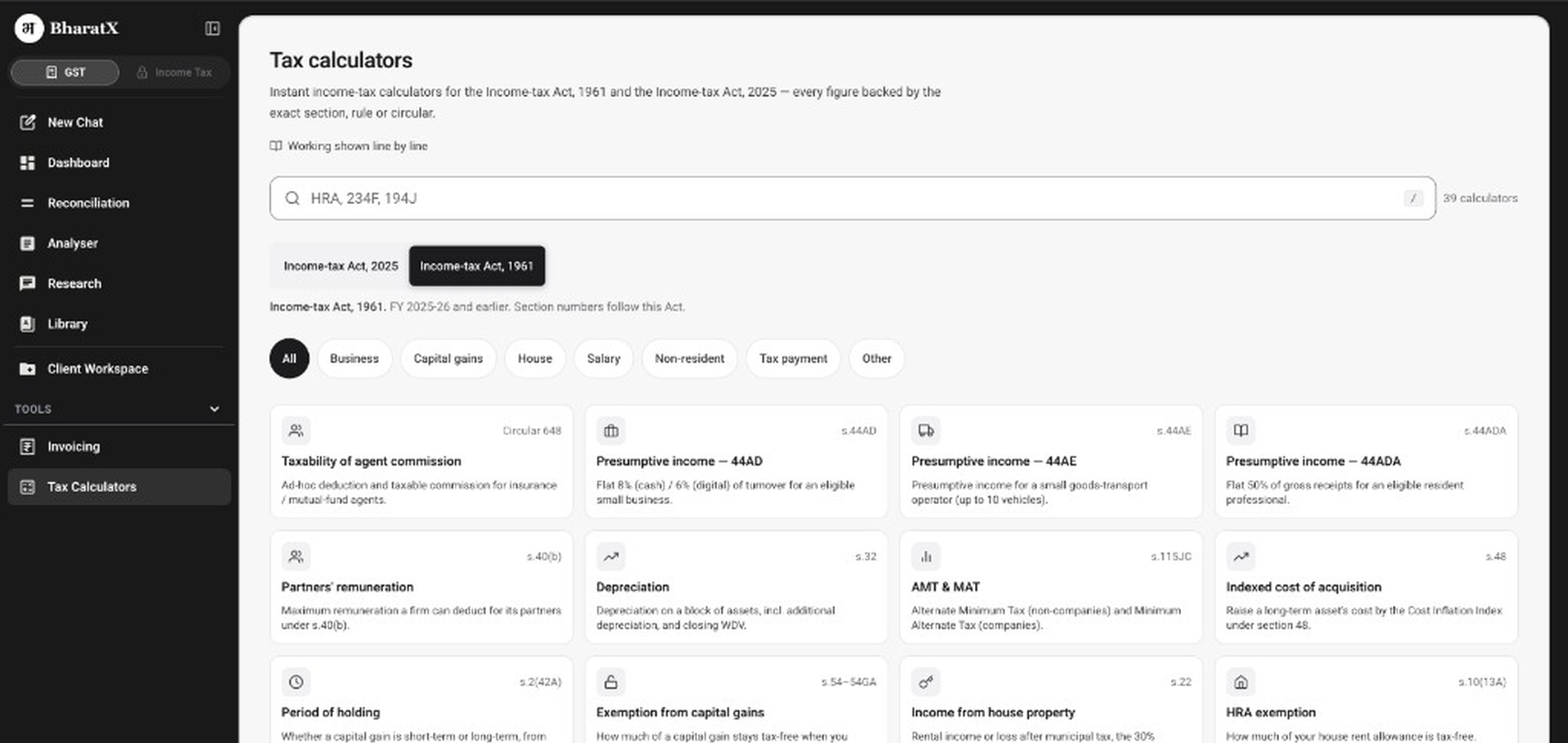This screenshot has width=1568, height=743.
Task: Click the Library book icon
Action: click(x=28, y=323)
